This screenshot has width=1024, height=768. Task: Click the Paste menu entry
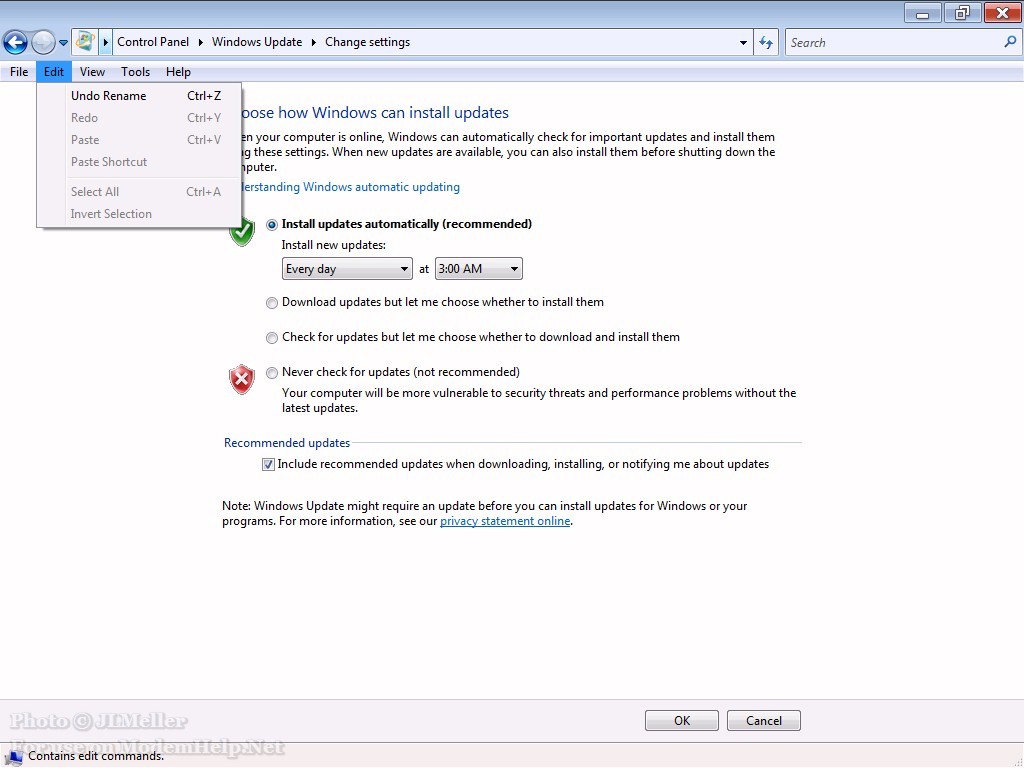pyautogui.click(x=140, y=140)
